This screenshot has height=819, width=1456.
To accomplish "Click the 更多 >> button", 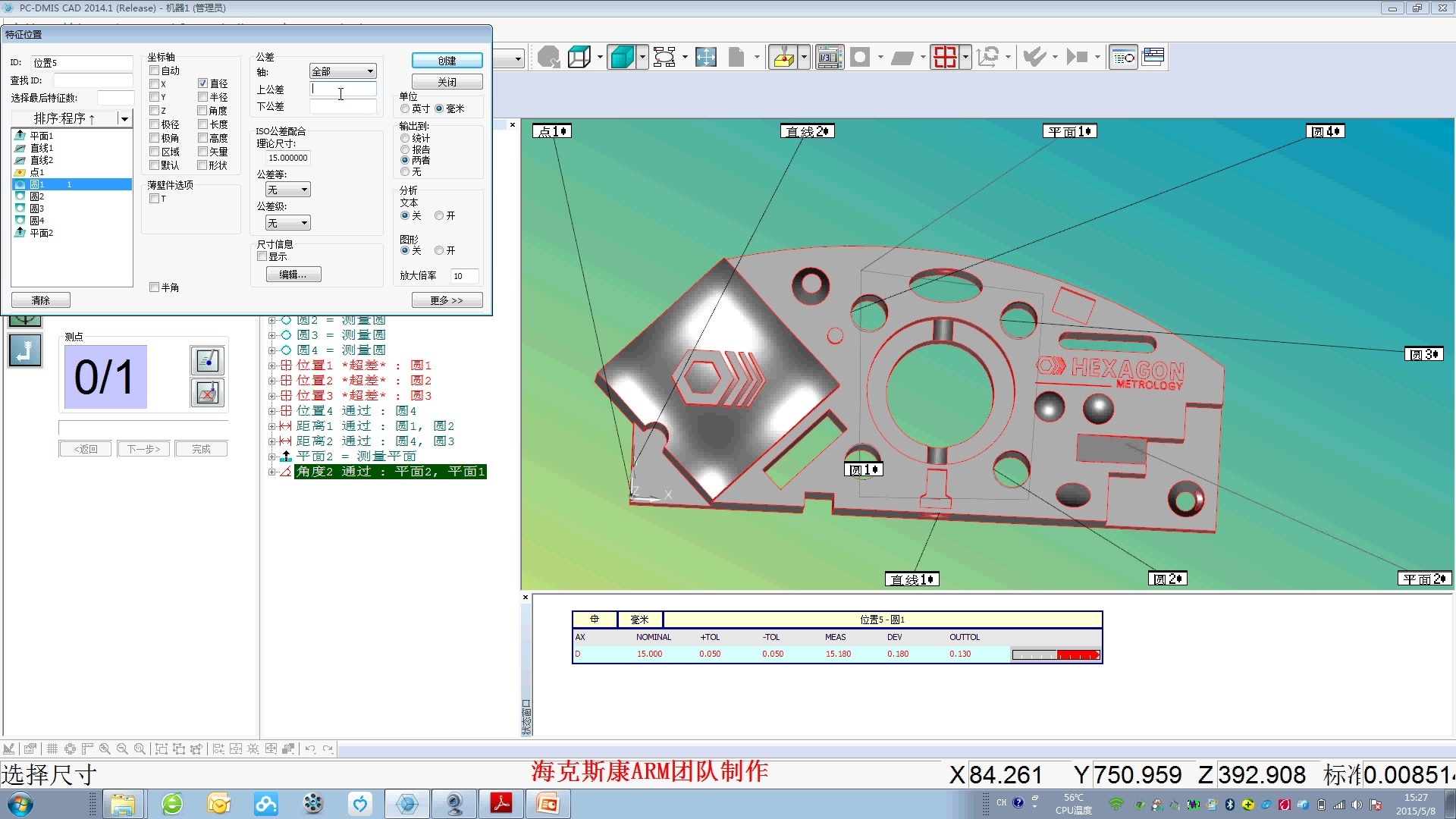I will (x=447, y=300).
